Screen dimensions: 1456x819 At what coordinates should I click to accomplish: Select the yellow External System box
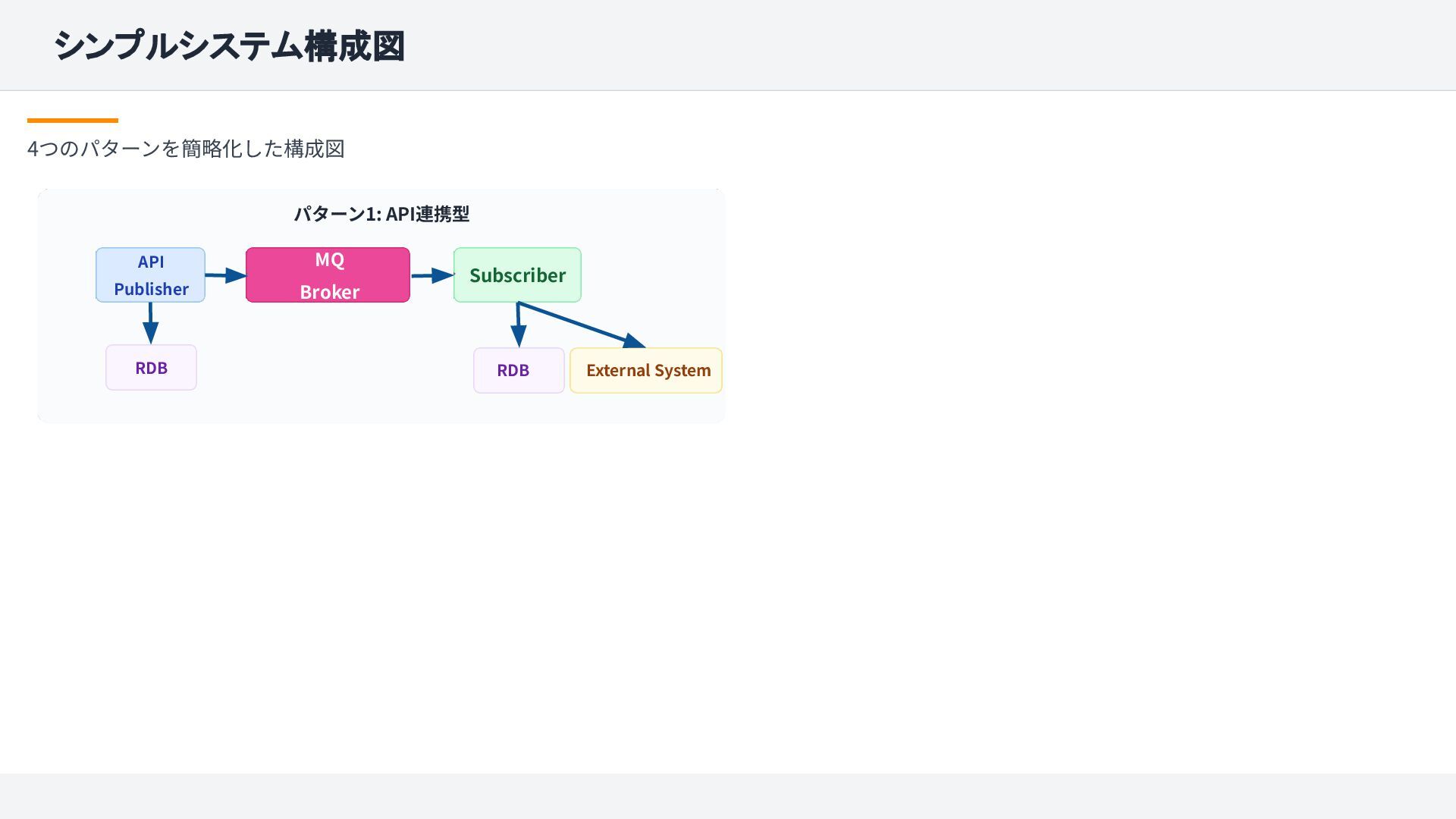tap(646, 370)
